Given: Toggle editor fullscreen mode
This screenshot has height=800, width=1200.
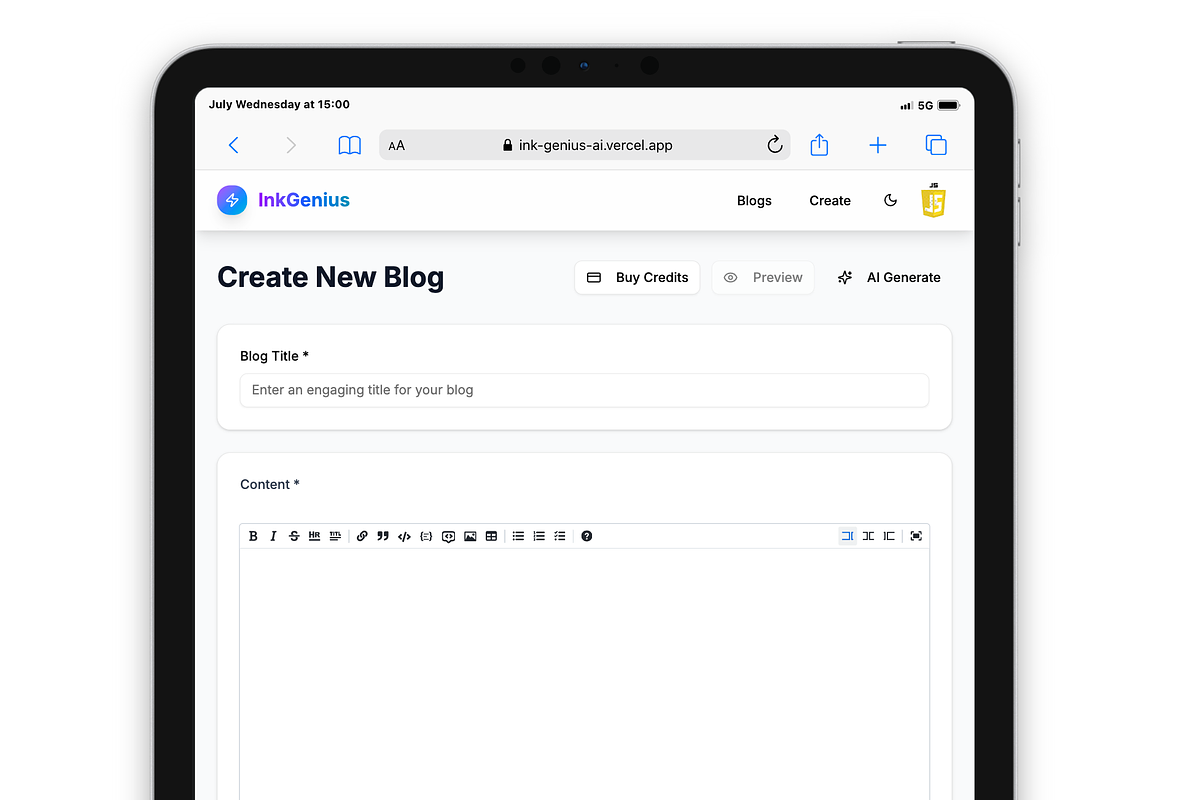Looking at the screenshot, I should pos(916,536).
